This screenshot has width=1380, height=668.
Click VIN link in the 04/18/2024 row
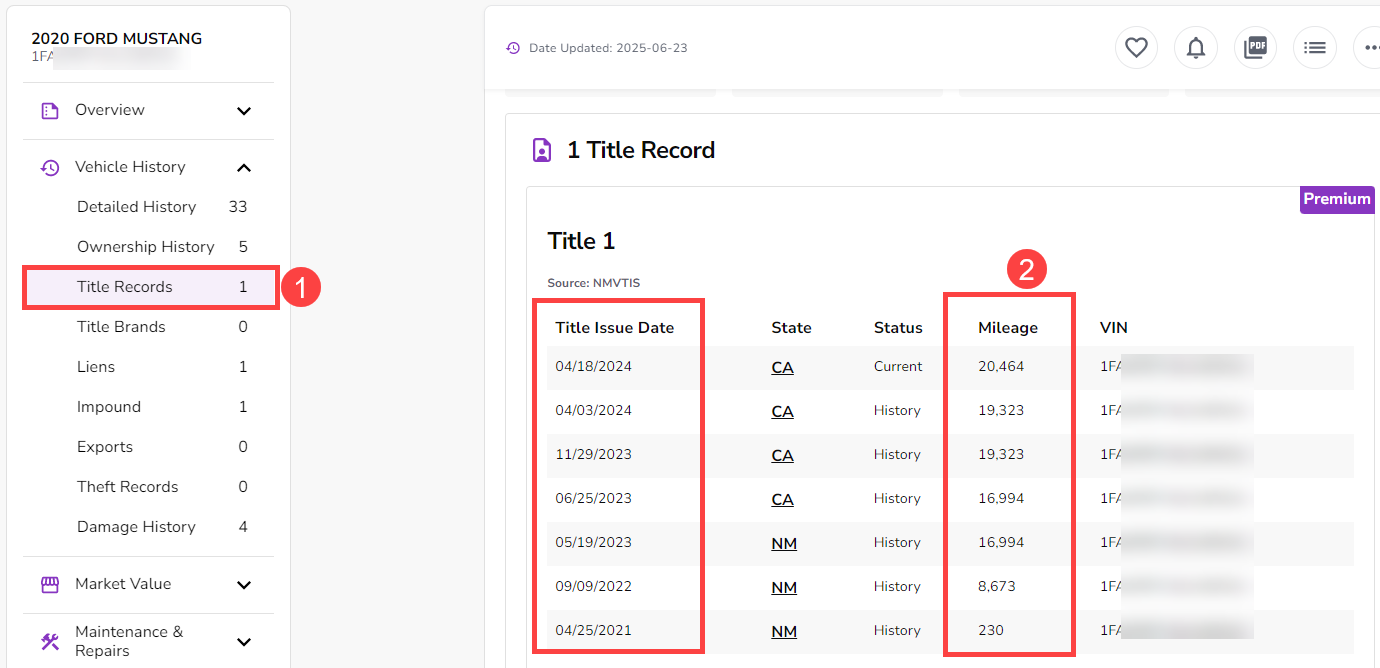click(x=1176, y=367)
